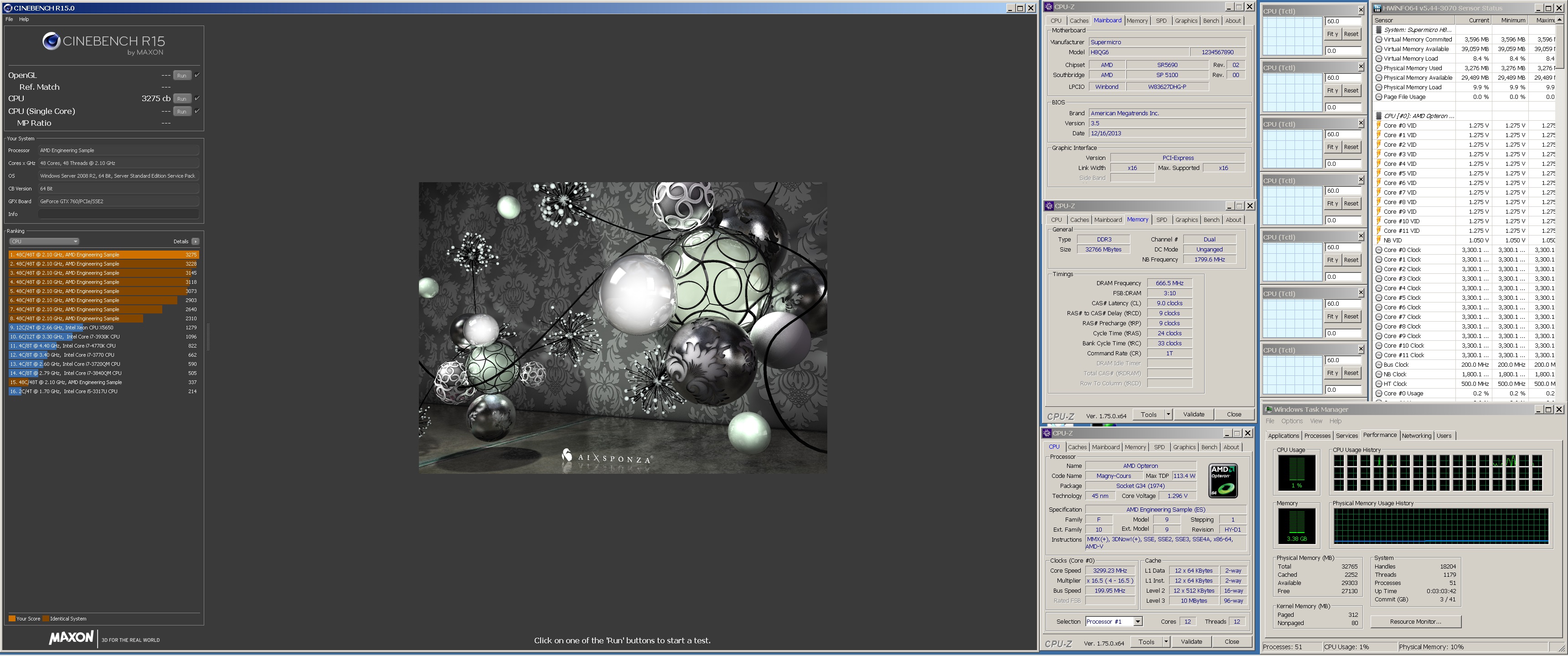Open Task Manager View menu
The height and width of the screenshot is (656, 1568).
[x=1316, y=421]
